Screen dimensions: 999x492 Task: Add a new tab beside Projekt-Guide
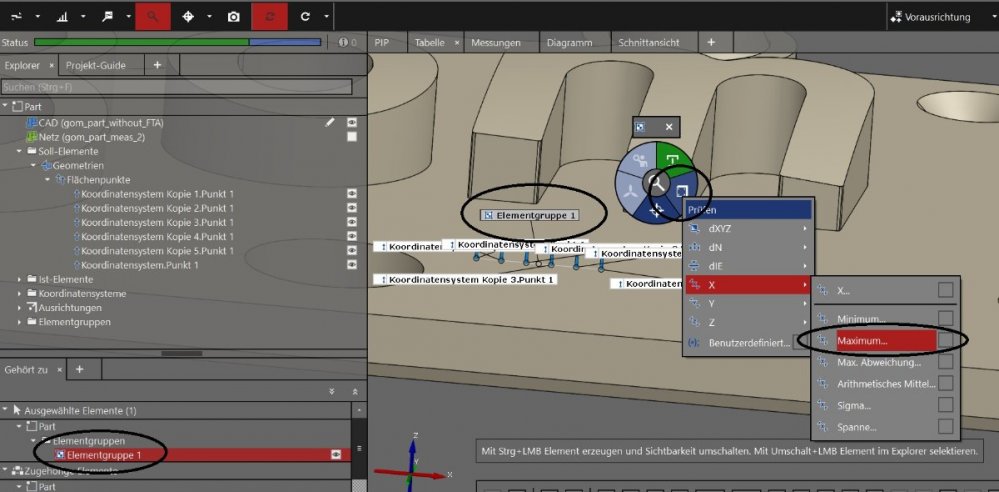[157, 65]
